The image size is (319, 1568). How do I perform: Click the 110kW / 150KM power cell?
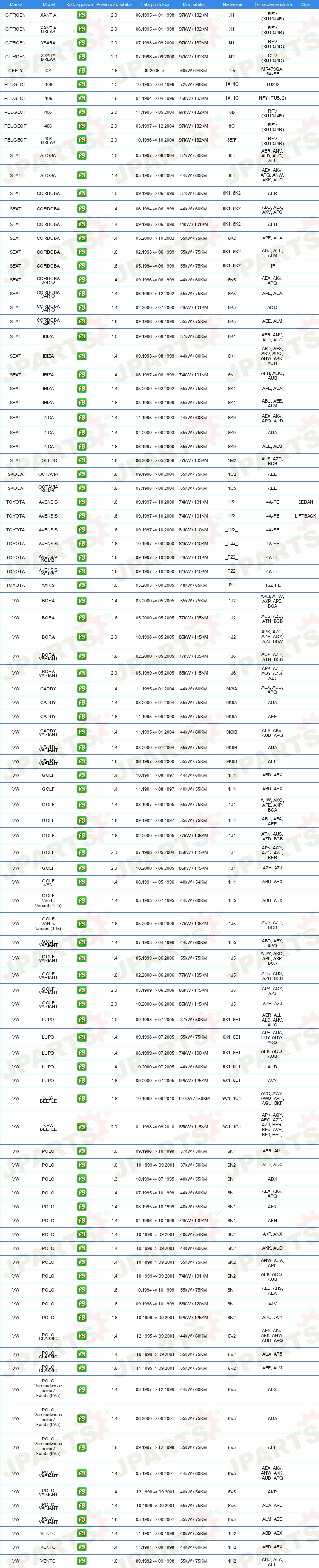tap(194, 1099)
